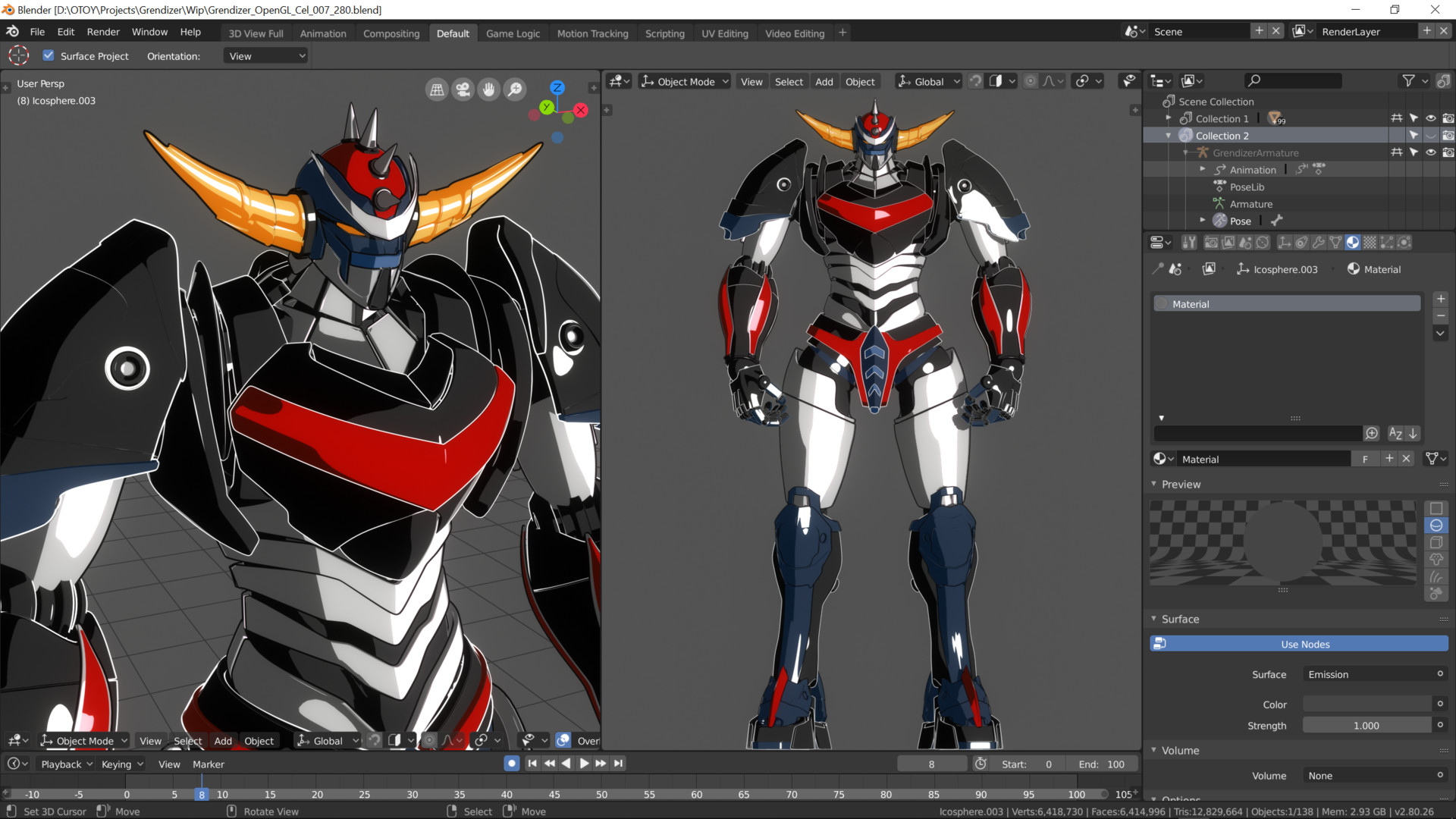Click the outliner filter funnel icon
1456x819 pixels.
[1408, 80]
